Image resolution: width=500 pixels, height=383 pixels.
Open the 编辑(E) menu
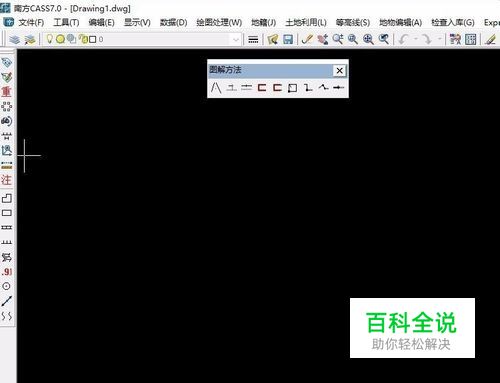tap(101, 22)
